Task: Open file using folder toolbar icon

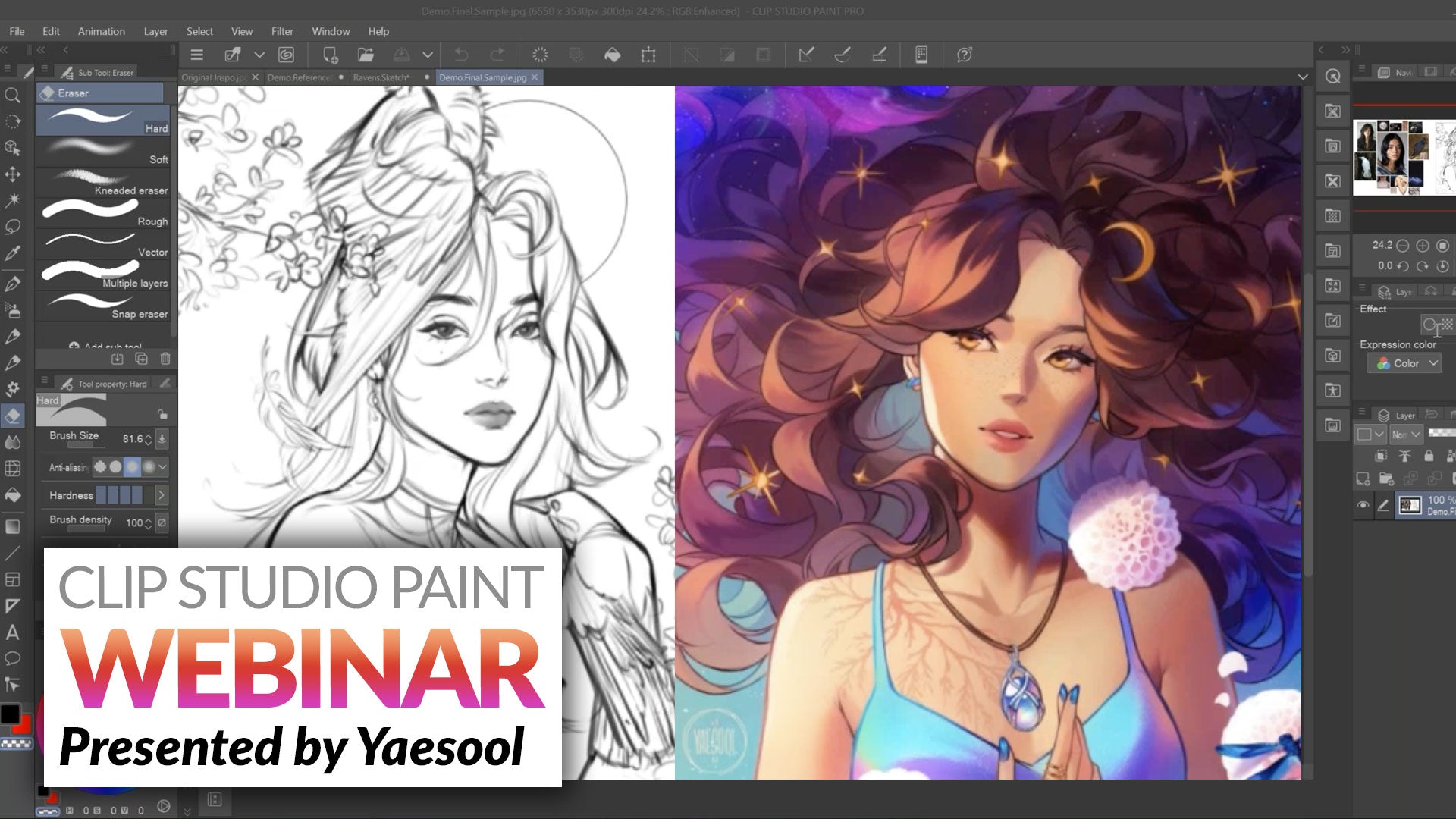Action: tap(366, 55)
